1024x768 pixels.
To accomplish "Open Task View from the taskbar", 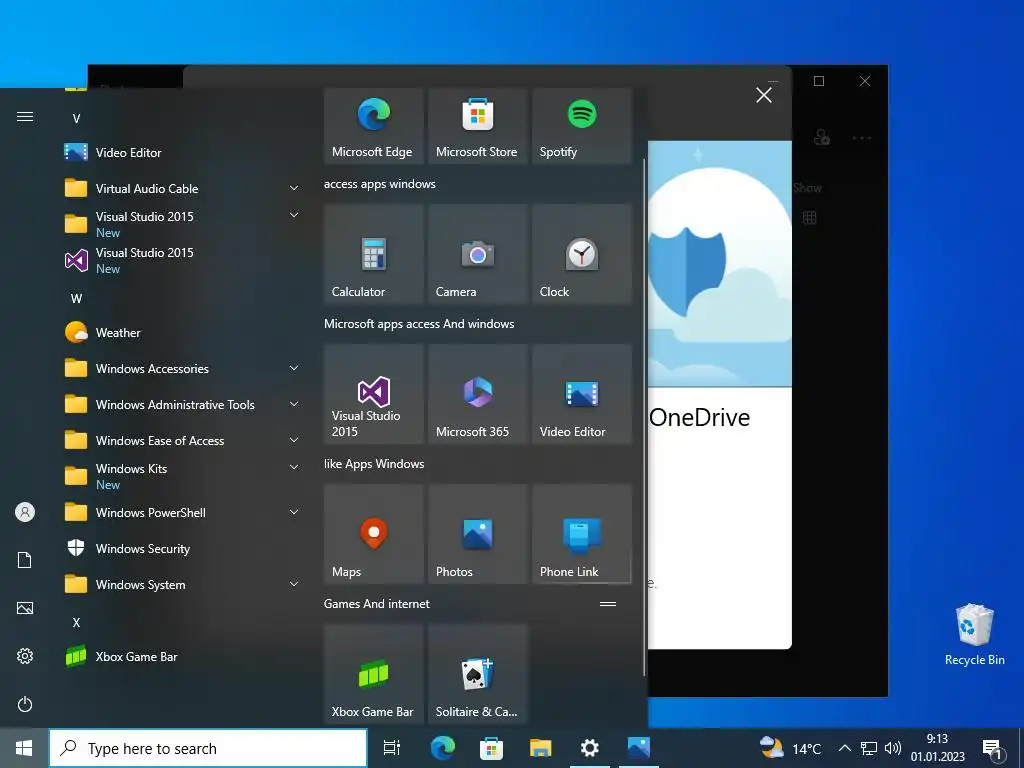I will 392,748.
